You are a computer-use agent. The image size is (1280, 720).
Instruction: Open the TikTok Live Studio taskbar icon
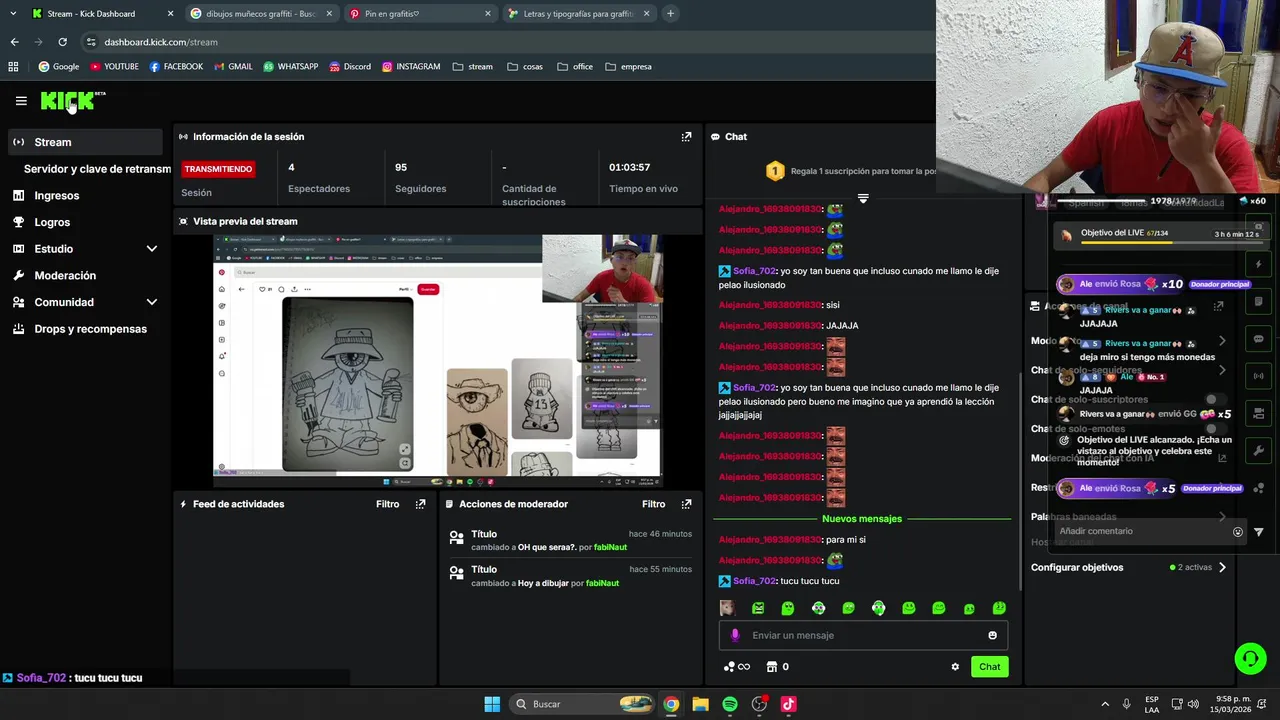(788, 704)
